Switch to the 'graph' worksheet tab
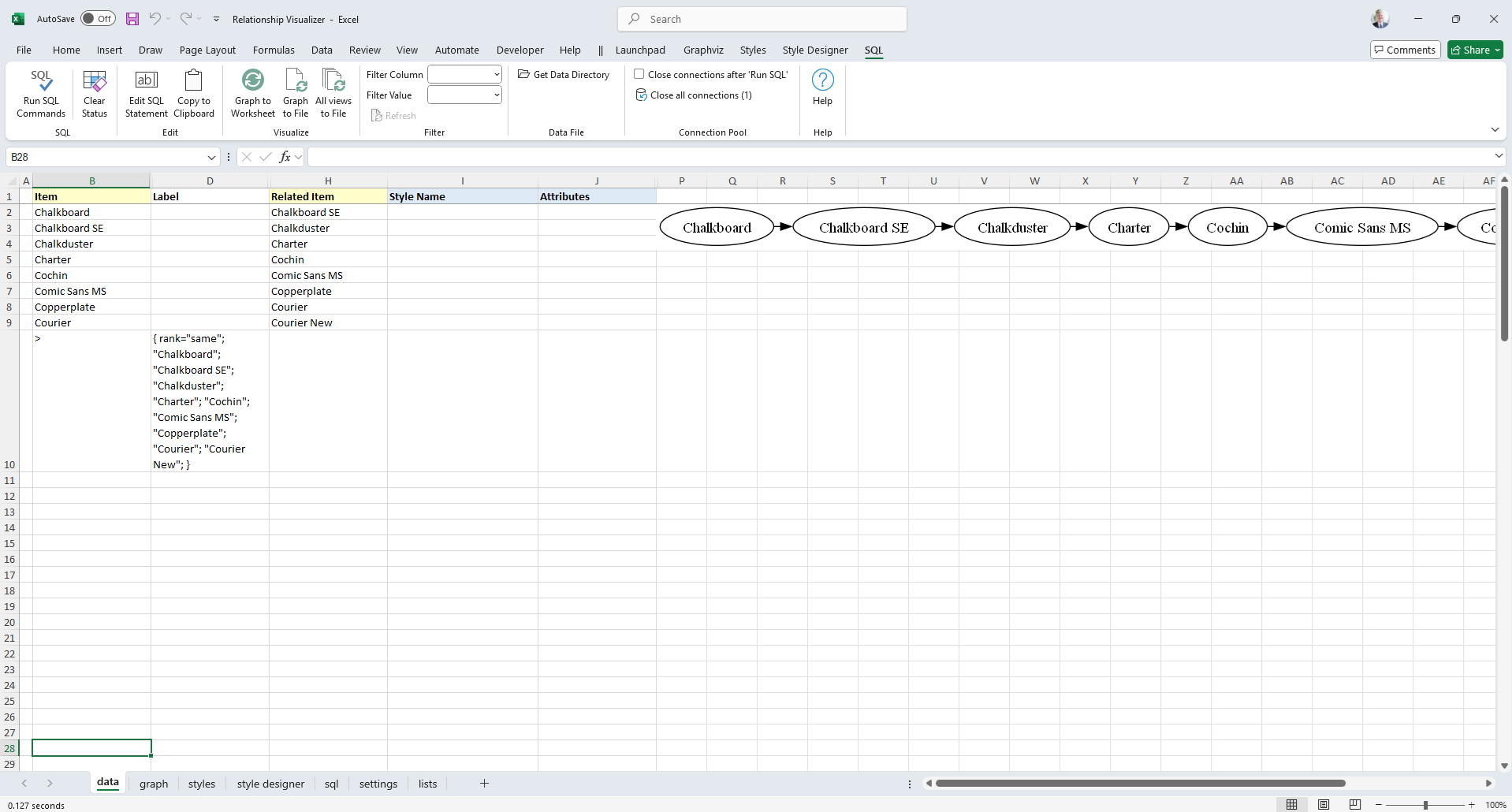This screenshot has width=1512, height=812. pyautogui.click(x=154, y=784)
